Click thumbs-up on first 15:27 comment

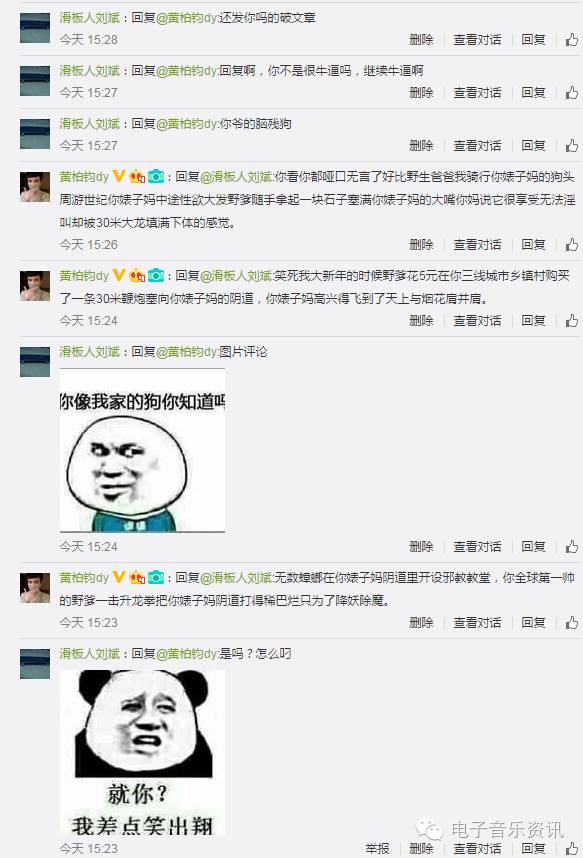click(x=572, y=92)
